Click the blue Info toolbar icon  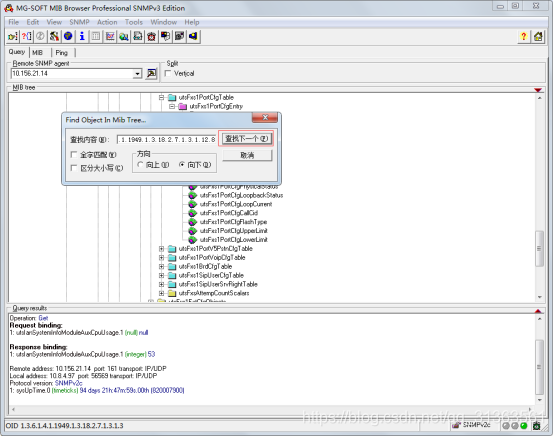click(x=82, y=36)
